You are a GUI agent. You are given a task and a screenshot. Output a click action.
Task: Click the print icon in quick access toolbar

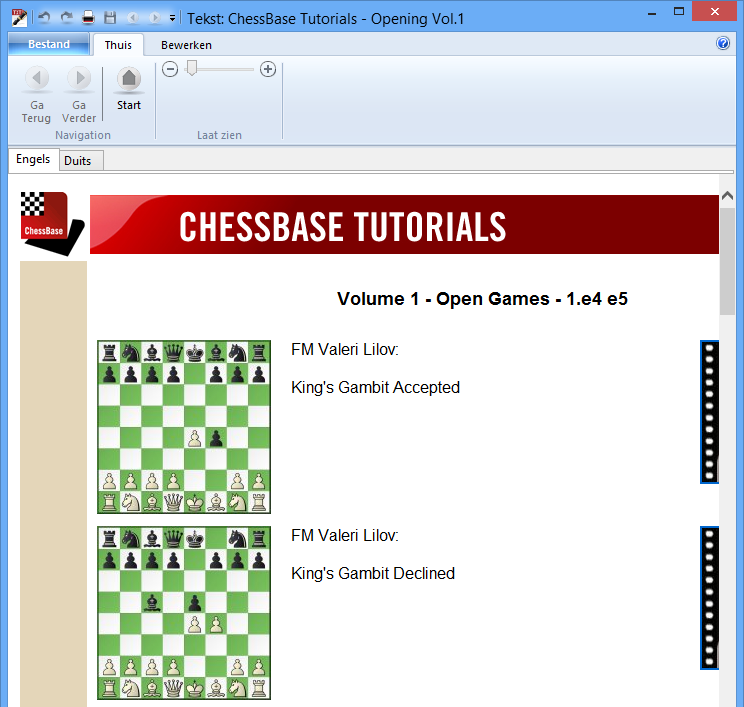click(88, 18)
